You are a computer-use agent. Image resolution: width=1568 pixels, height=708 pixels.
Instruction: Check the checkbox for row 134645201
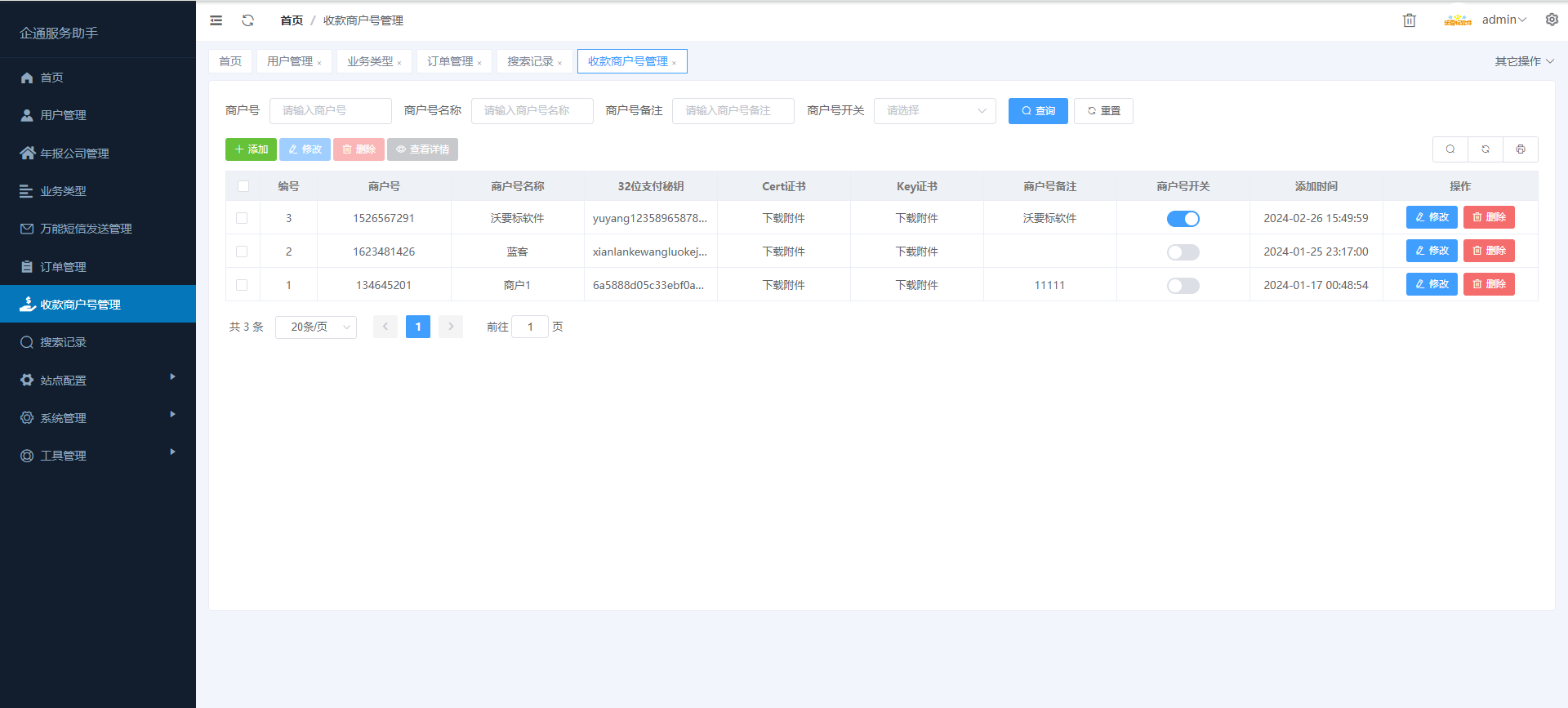[242, 285]
